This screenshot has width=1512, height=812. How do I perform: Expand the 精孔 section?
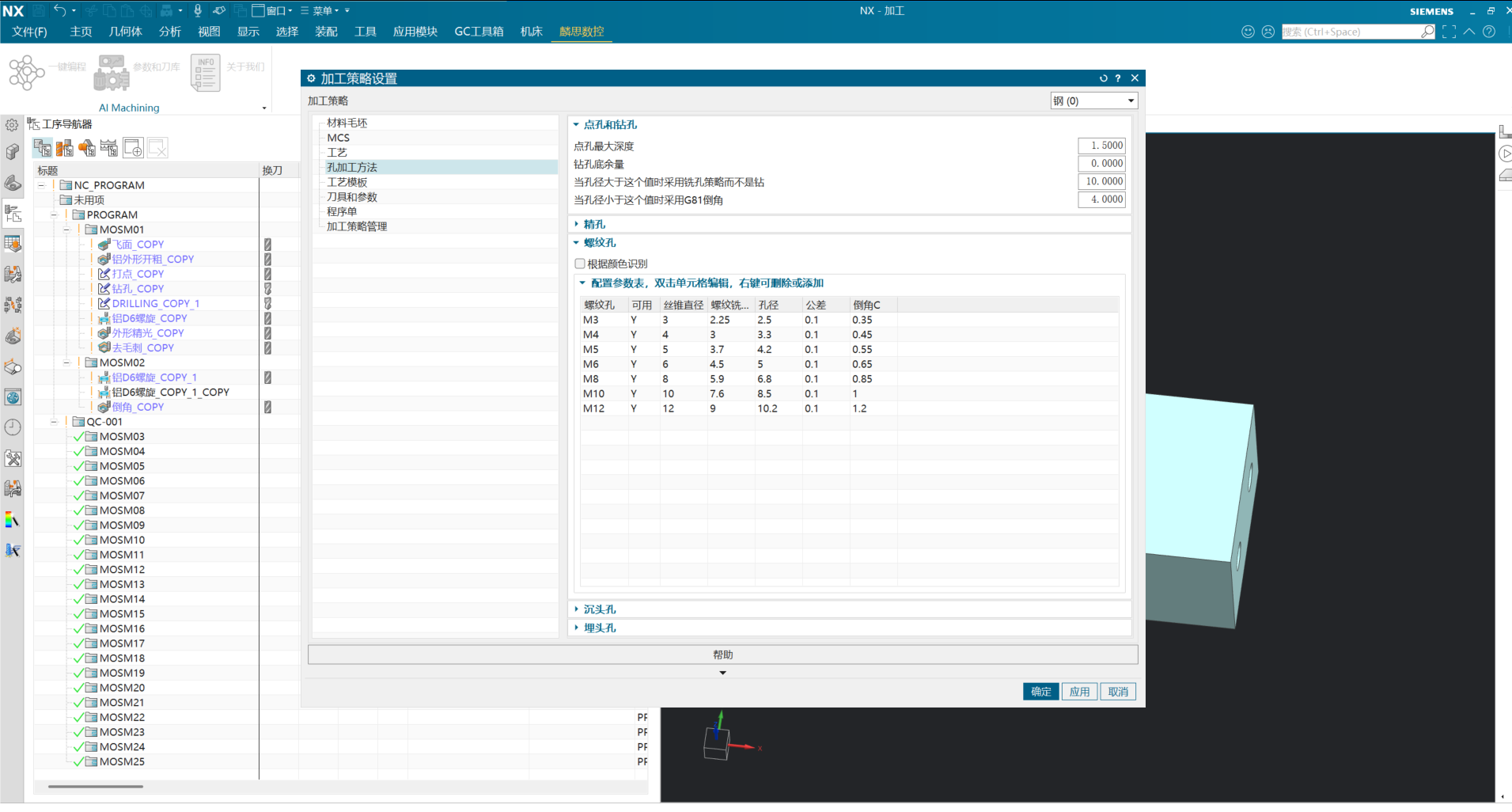pyautogui.click(x=593, y=225)
